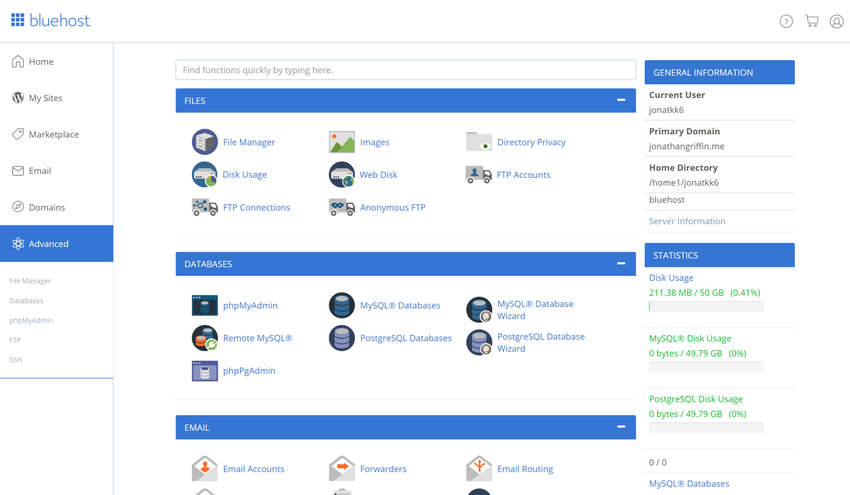
Task: Click the shopping cart icon
Action: pos(812,21)
